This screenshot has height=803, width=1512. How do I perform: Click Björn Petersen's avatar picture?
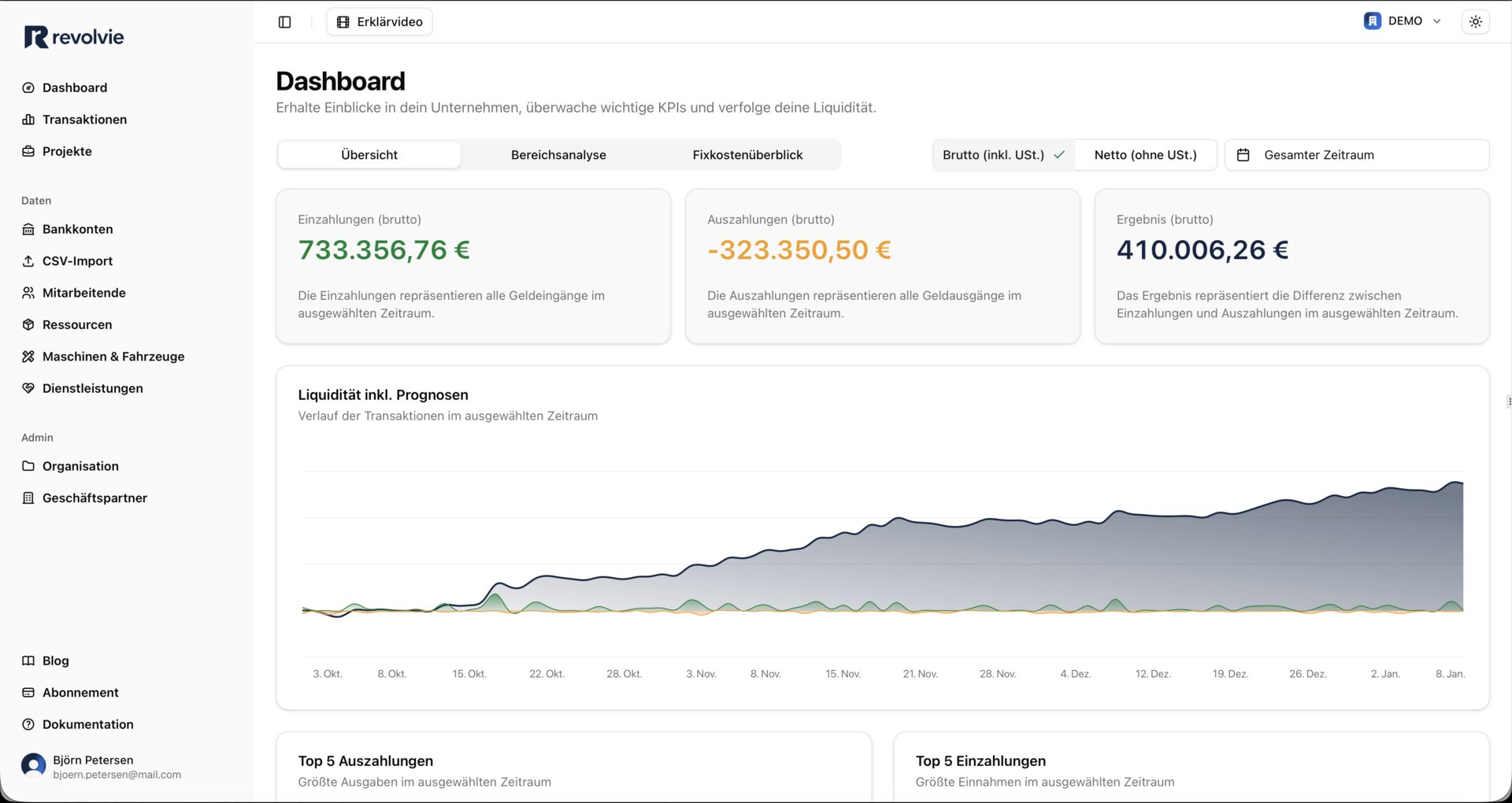(x=33, y=766)
